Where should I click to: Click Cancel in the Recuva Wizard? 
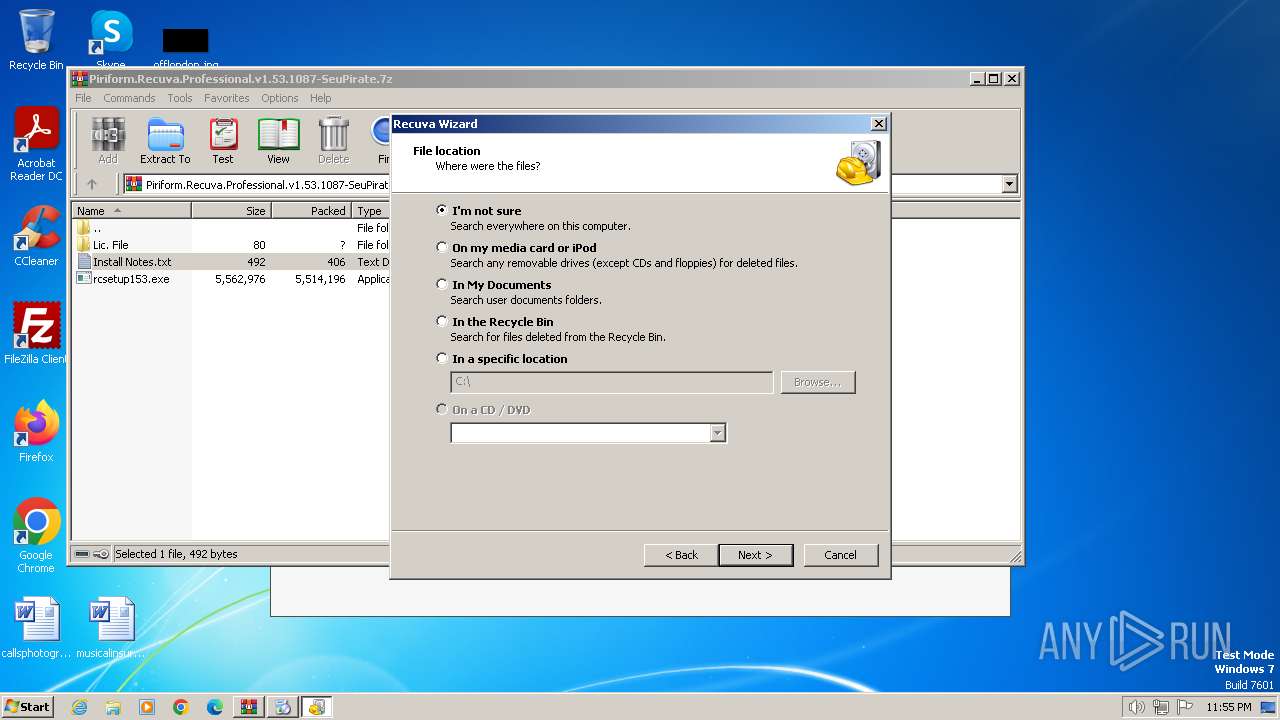click(x=840, y=555)
